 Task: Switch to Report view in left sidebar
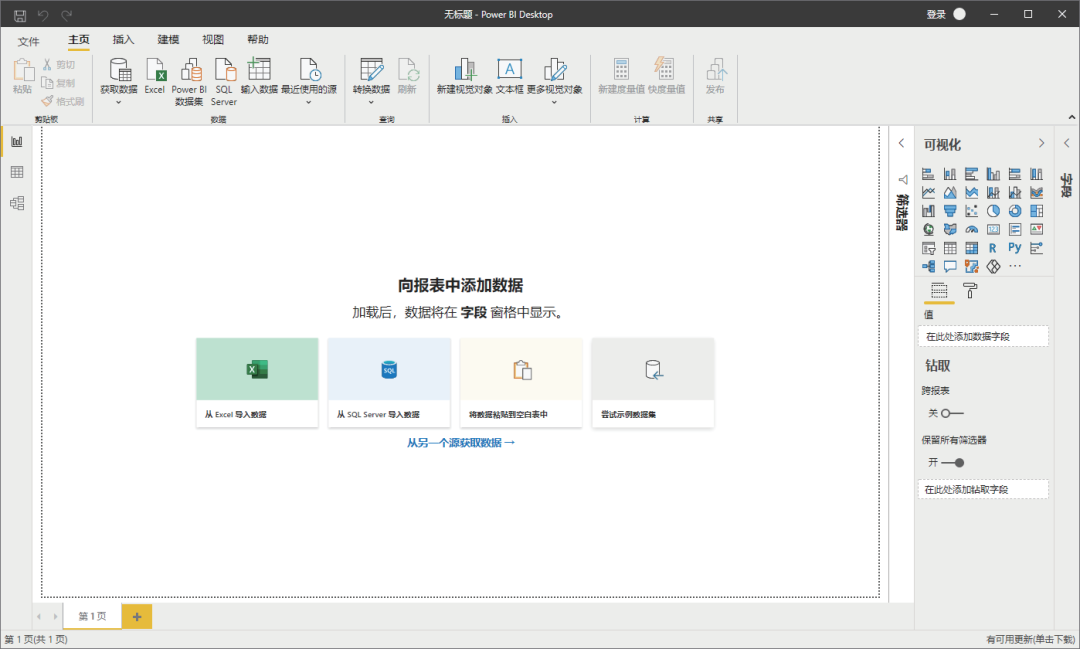17,142
